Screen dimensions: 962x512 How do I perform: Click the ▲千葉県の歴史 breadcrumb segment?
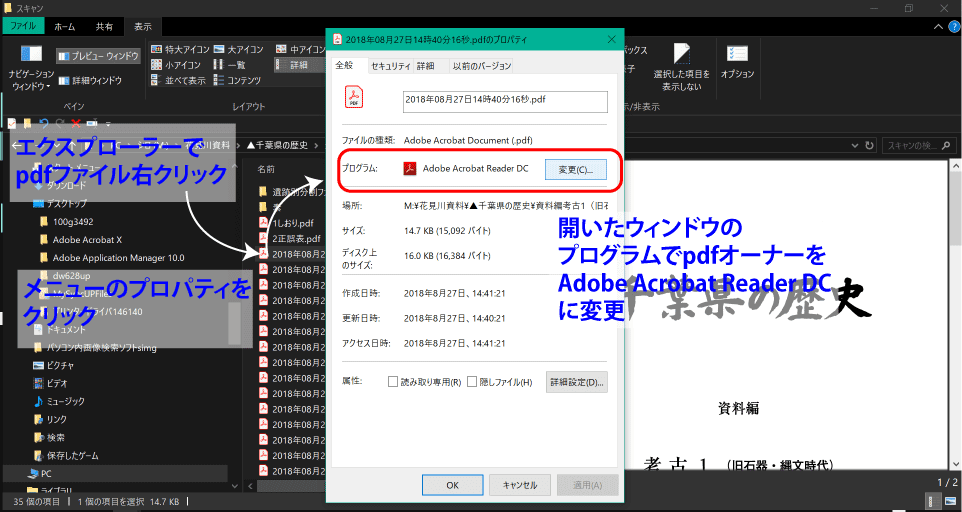pyautogui.click(x=277, y=145)
